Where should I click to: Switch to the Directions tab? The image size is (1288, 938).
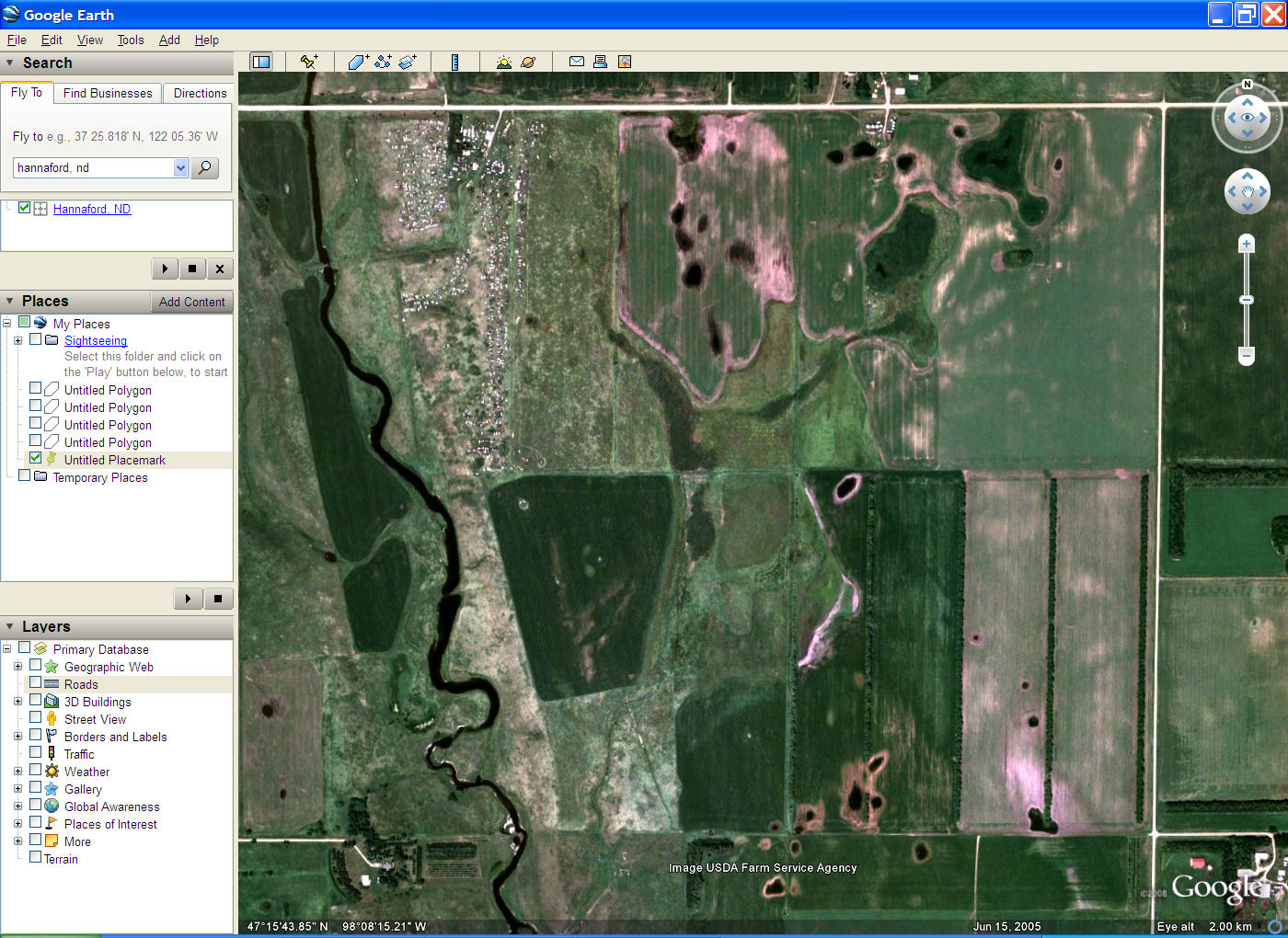pos(200,93)
